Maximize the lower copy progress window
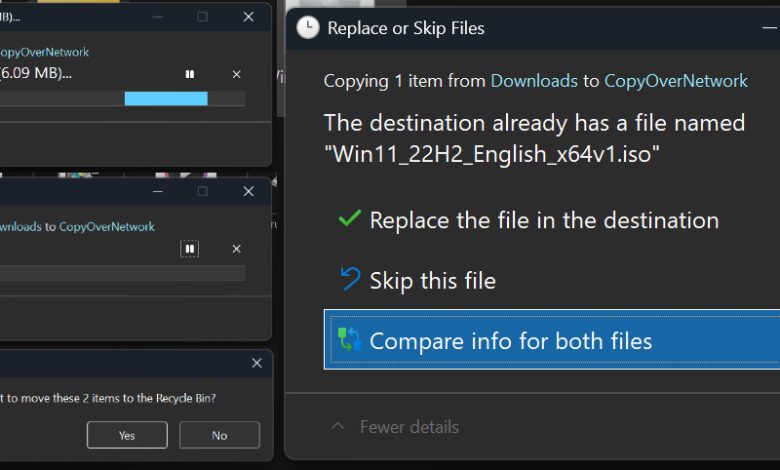 [x=202, y=191]
